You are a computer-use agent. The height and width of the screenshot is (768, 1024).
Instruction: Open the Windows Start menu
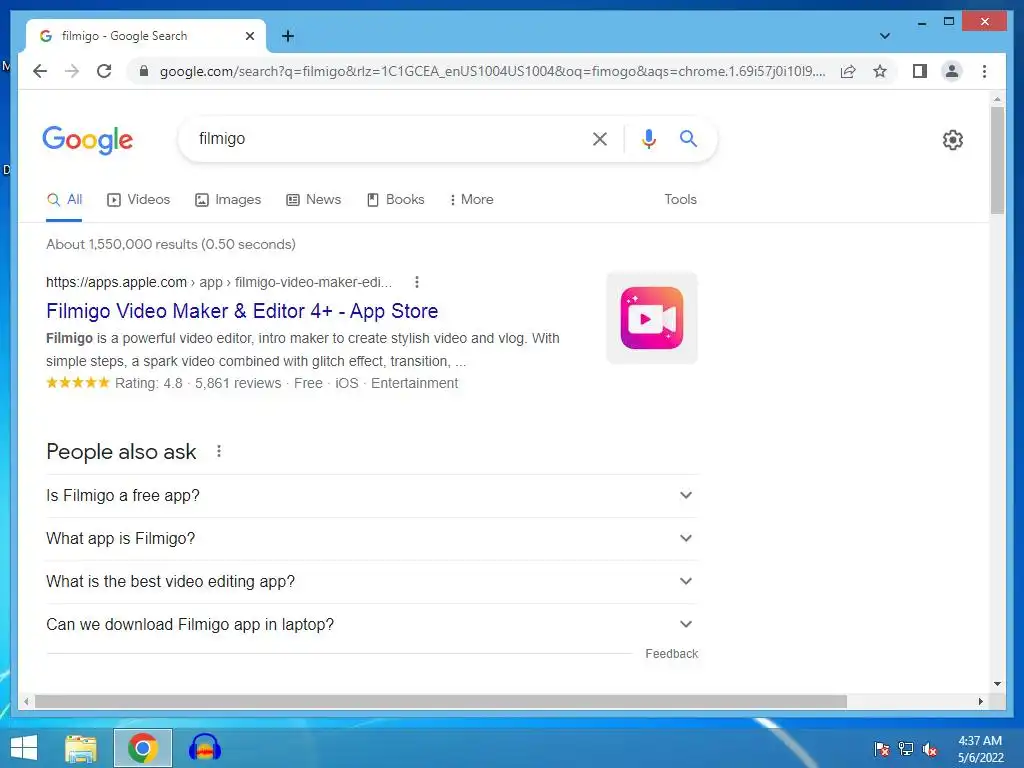24,748
